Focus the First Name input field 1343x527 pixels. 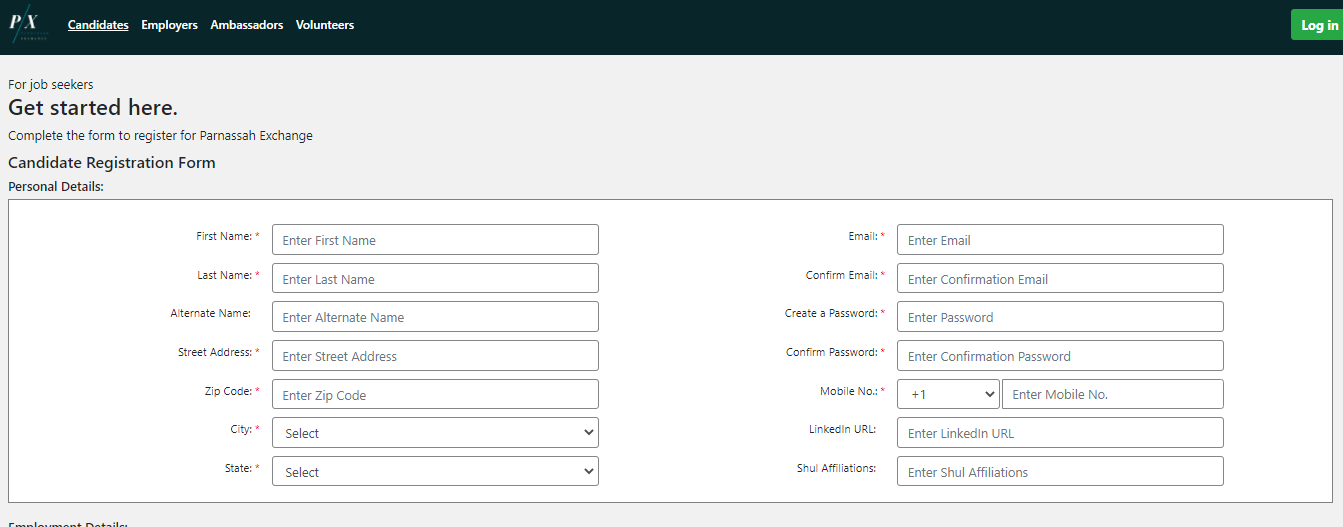point(435,240)
